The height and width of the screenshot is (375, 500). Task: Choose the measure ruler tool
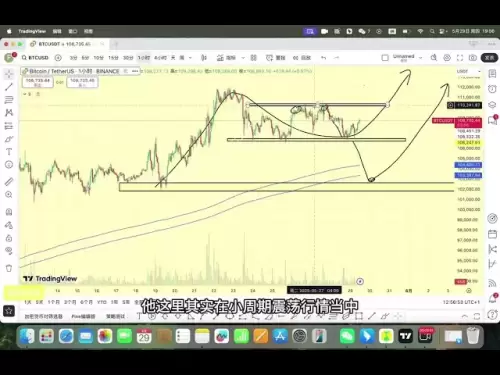9,181
